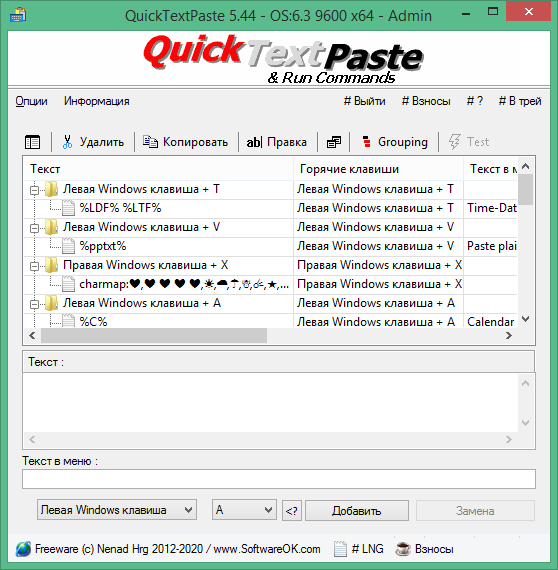Click the list scroll down arrow

[526, 319]
